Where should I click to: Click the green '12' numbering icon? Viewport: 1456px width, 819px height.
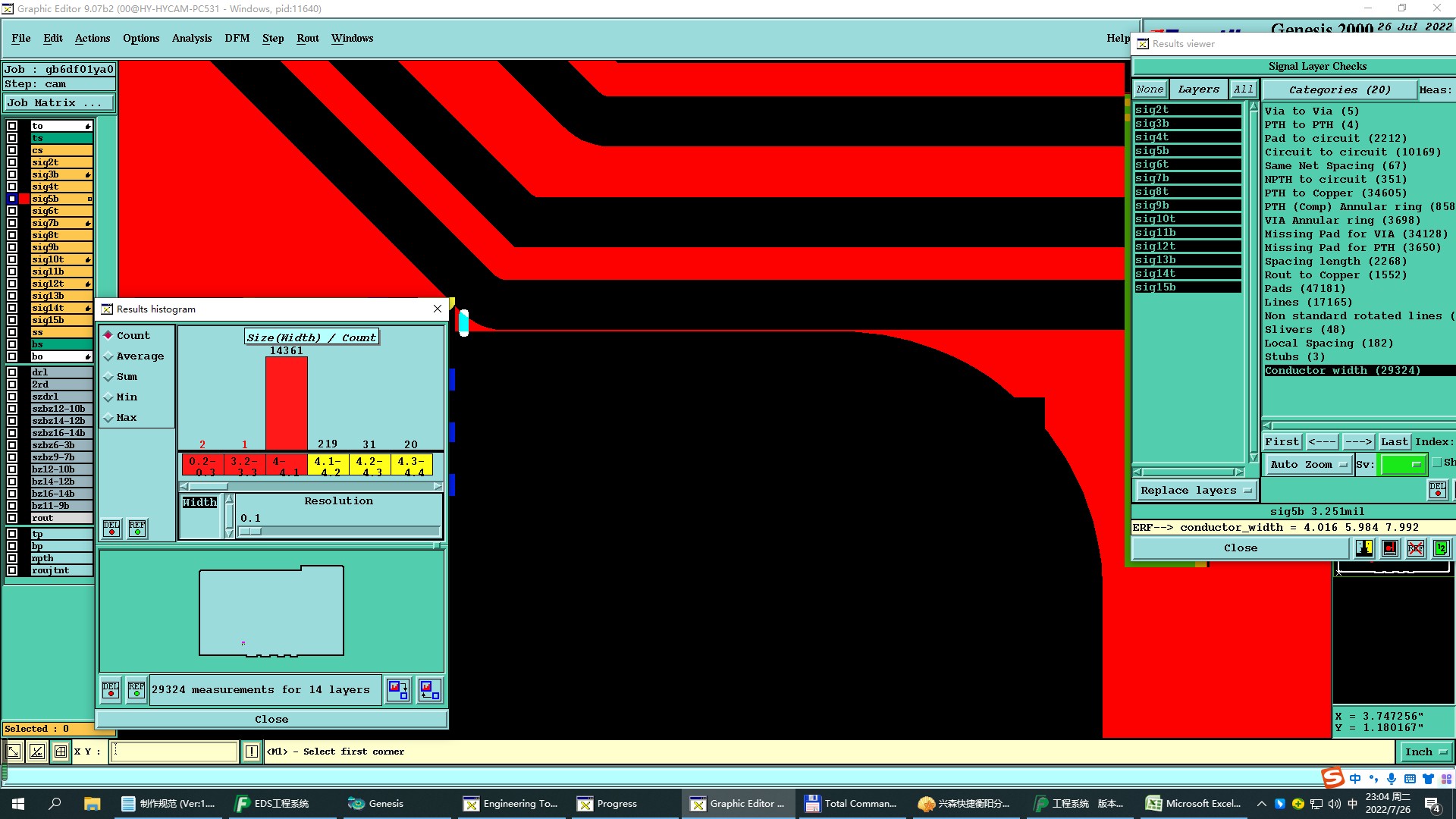tap(1441, 548)
